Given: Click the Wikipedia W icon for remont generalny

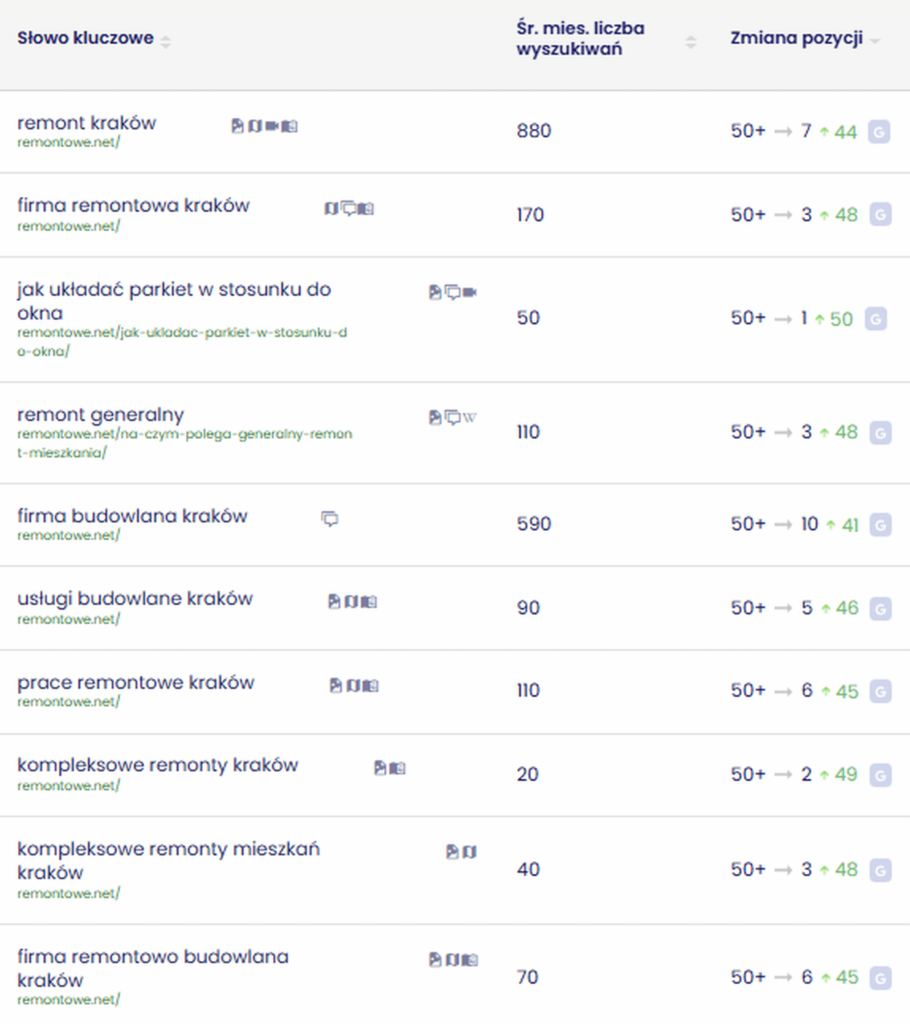Looking at the screenshot, I should tap(470, 417).
